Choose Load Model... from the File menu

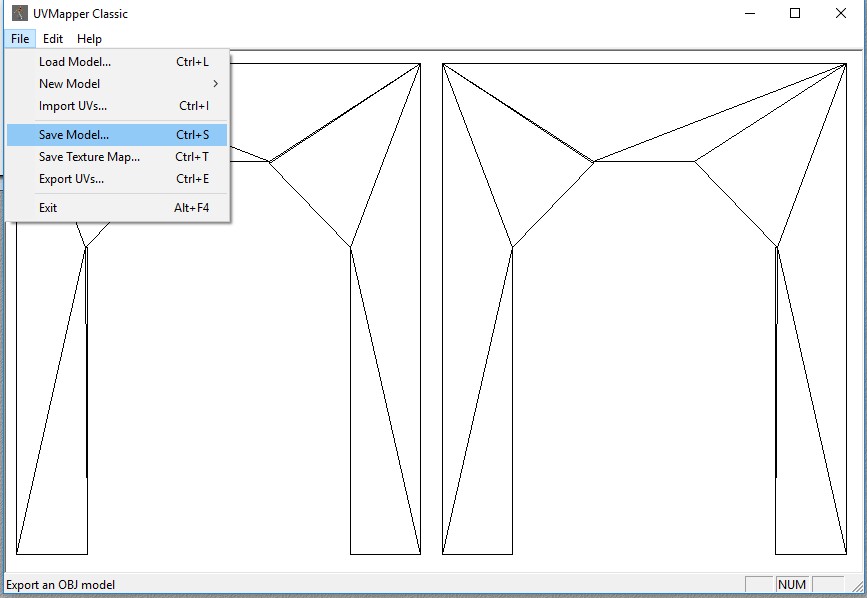point(75,62)
